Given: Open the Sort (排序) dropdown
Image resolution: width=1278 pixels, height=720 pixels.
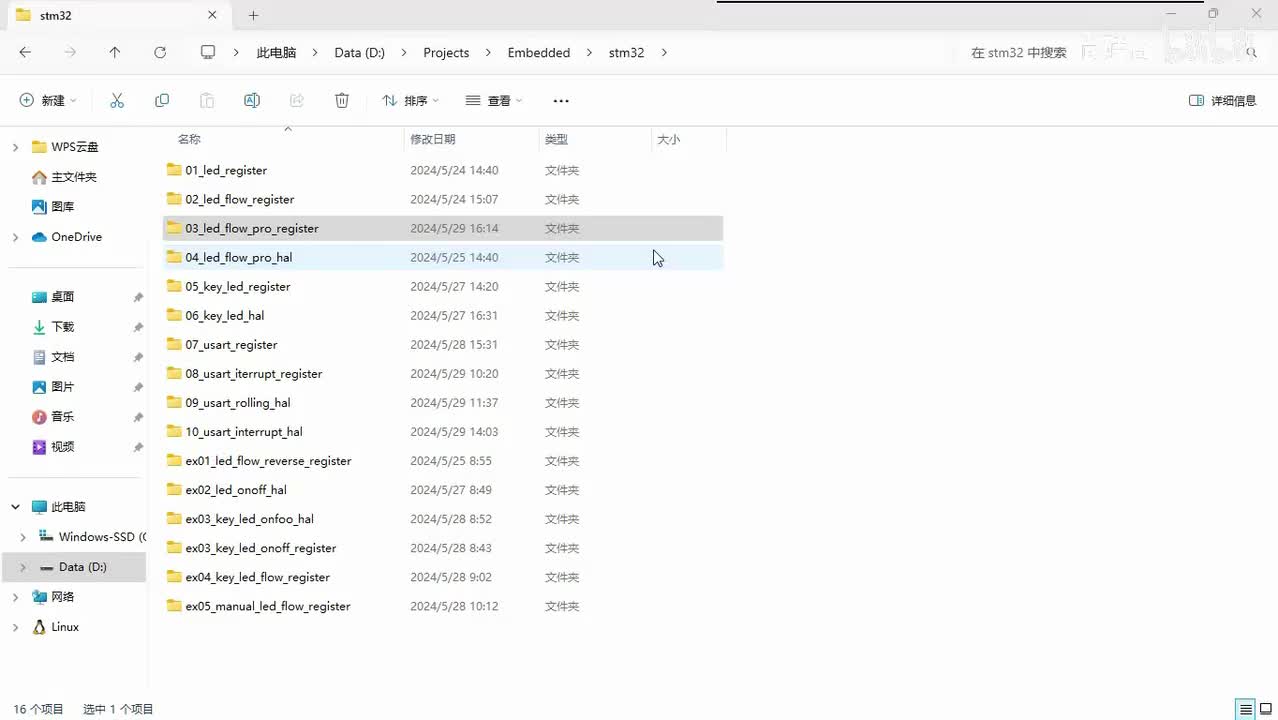Looking at the screenshot, I should (x=410, y=101).
